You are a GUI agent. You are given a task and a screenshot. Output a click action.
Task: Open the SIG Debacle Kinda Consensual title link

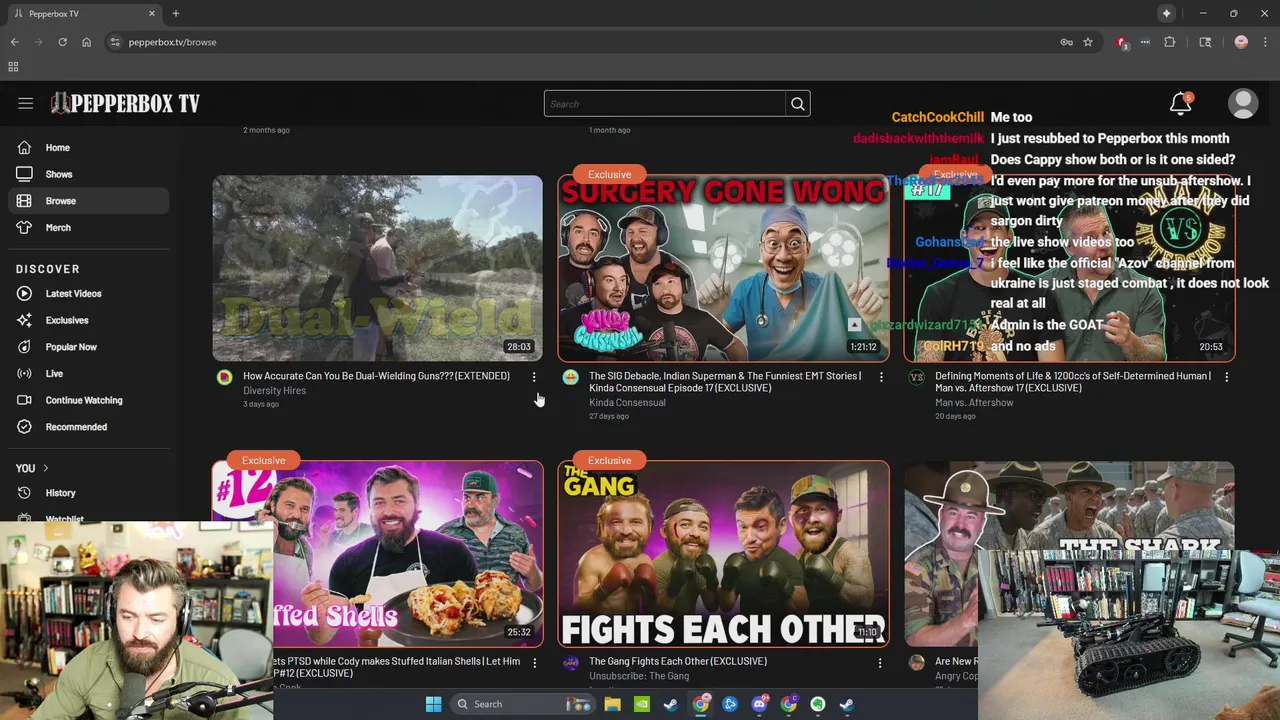[x=725, y=382]
